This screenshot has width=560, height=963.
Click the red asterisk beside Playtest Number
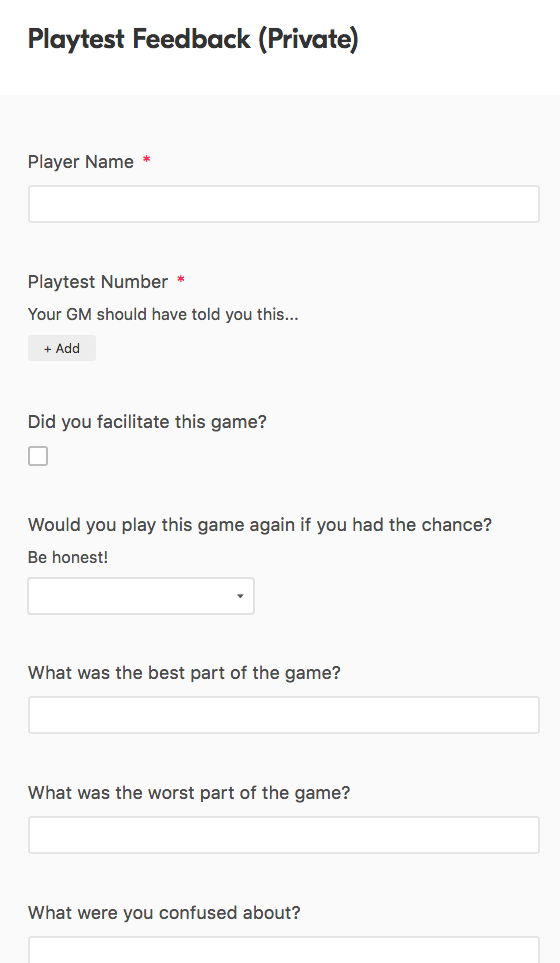click(x=181, y=280)
